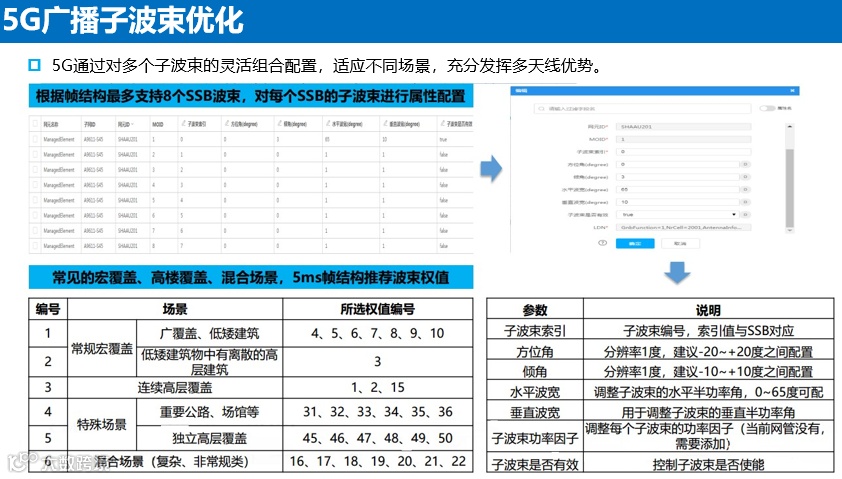Close the 编辑 dialog with the X

(x=792, y=91)
